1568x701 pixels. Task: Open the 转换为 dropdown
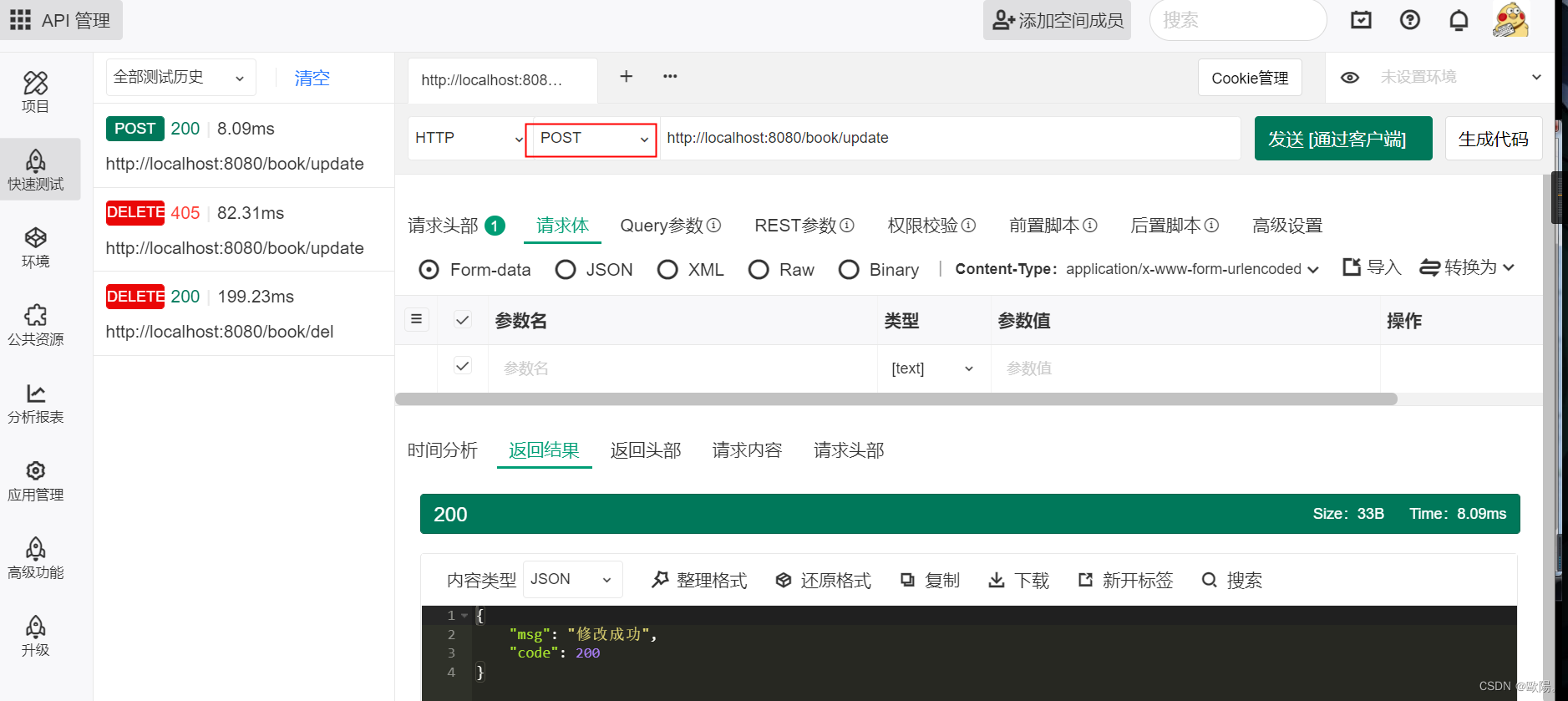[x=1467, y=267]
